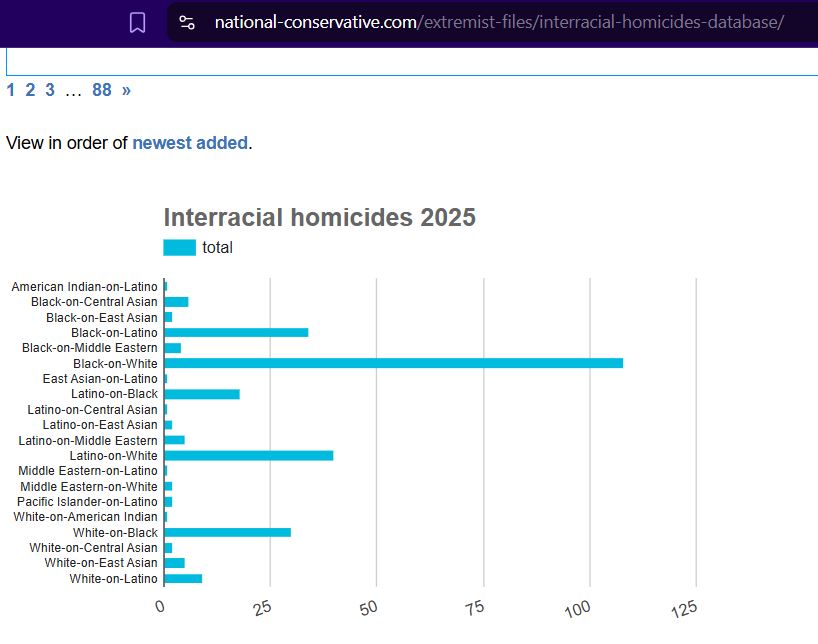Click the White-on-Latino bar
This screenshot has width=818, height=644.
[x=183, y=578]
